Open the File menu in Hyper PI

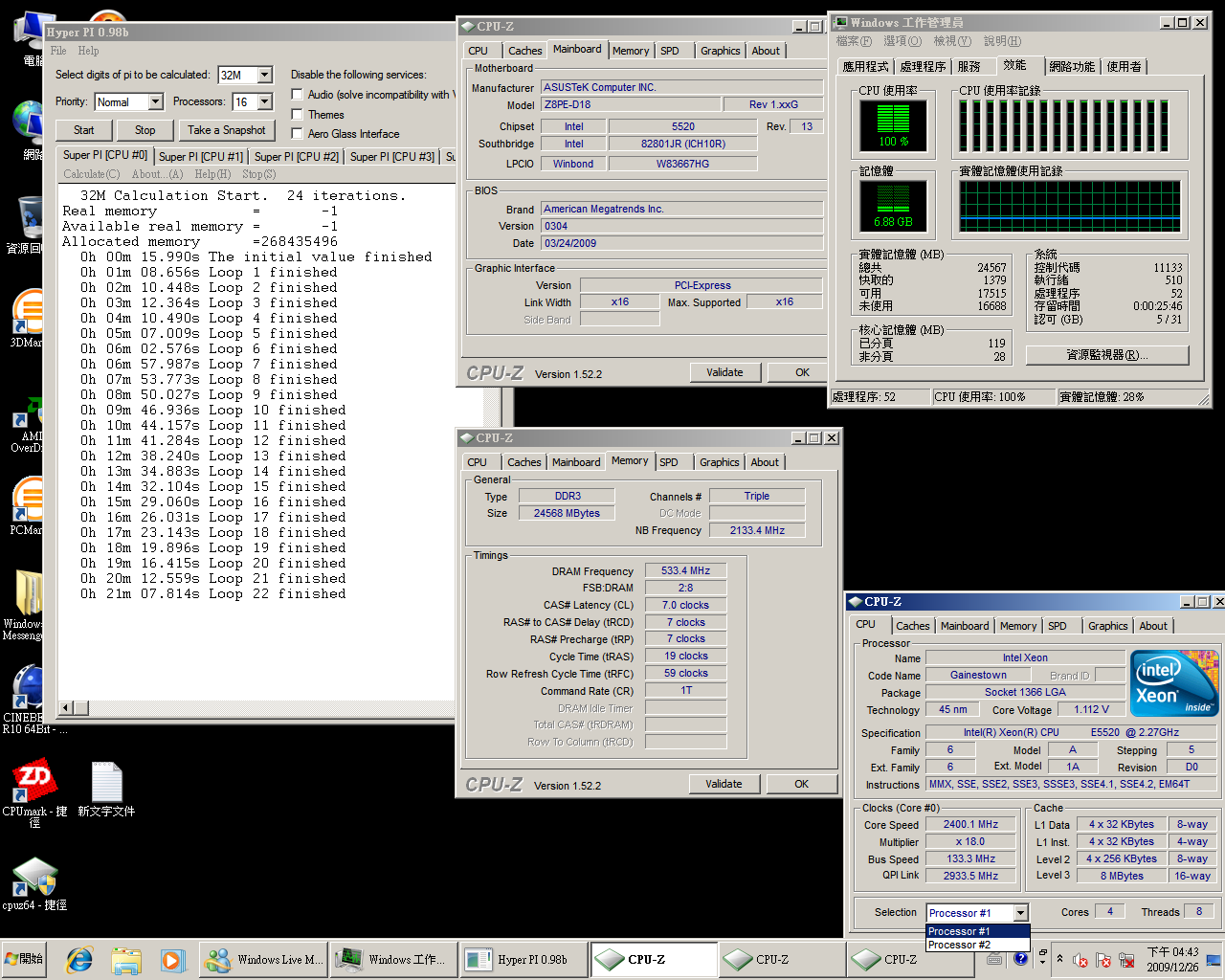coord(58,51)
